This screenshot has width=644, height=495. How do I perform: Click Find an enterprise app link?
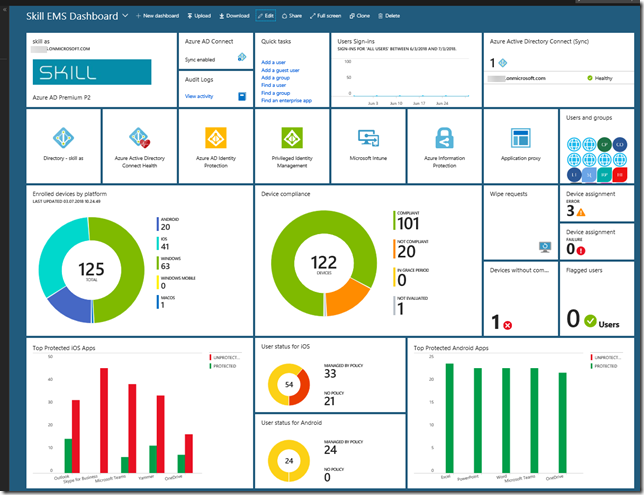pyautogui.click(x=288, y=101)
